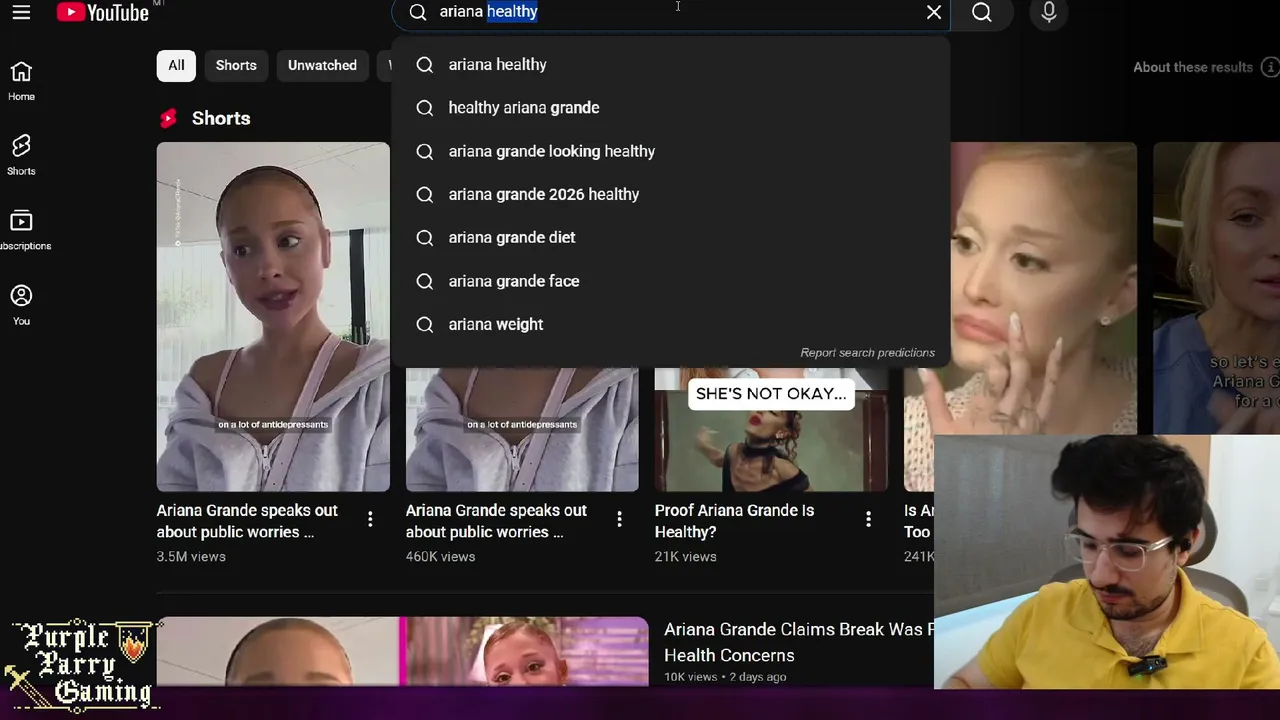Image resolution: width=1280 pixels, height=720 pixels.
Task: Open short title above 3.5M views
Action: [247, 521]
